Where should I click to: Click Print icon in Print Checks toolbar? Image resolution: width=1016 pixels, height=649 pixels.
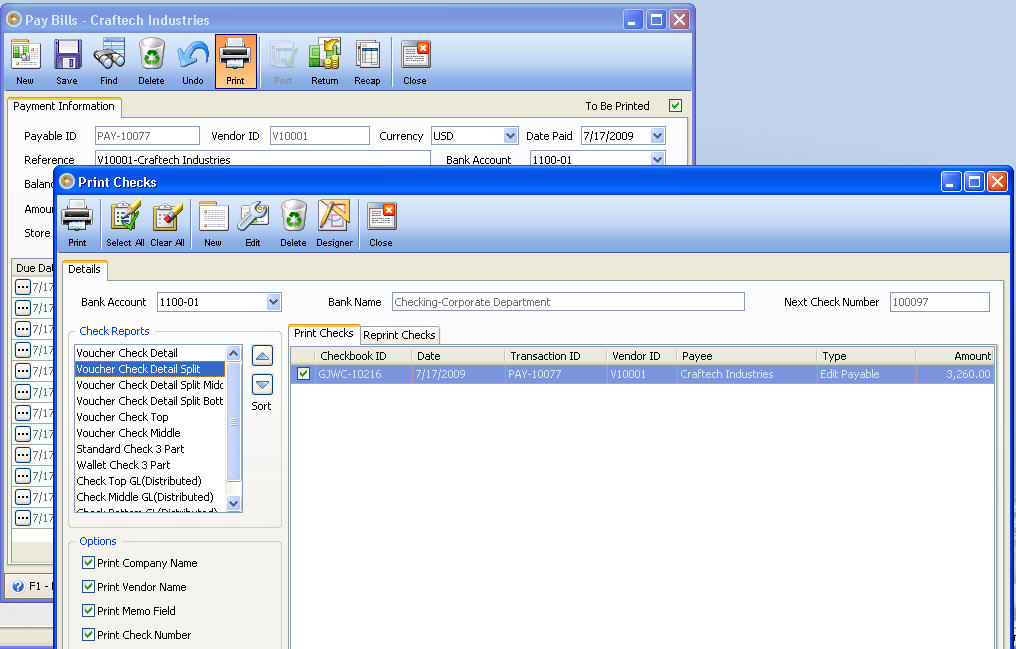tap(77, 223)
